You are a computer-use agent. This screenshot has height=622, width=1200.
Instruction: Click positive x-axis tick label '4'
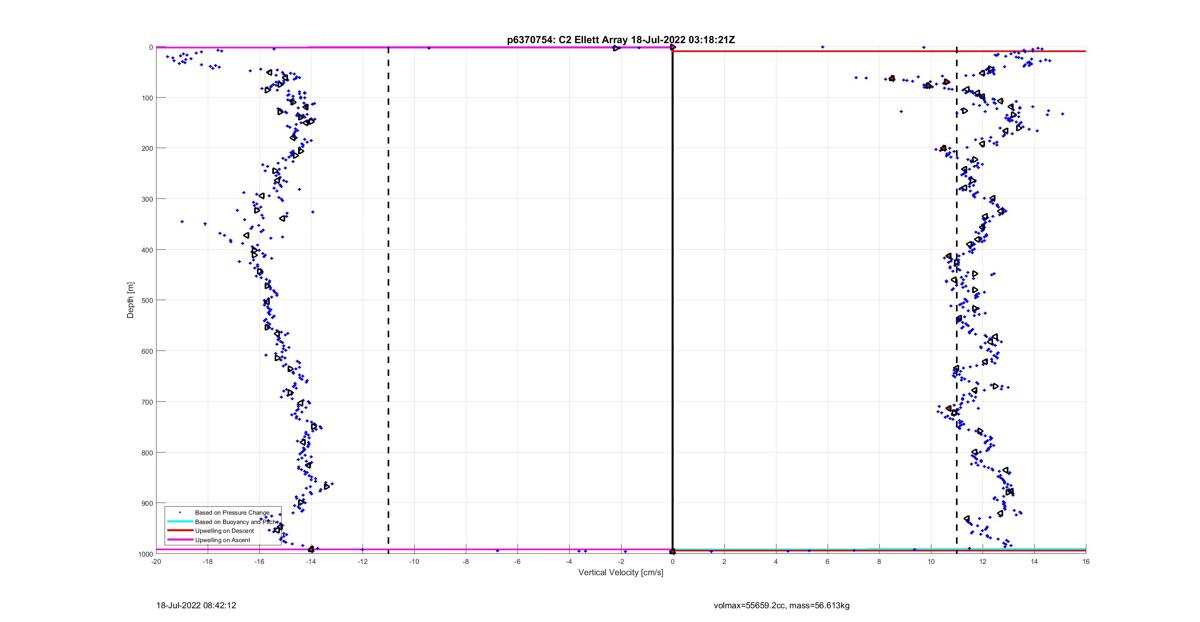tap(776, 562)
